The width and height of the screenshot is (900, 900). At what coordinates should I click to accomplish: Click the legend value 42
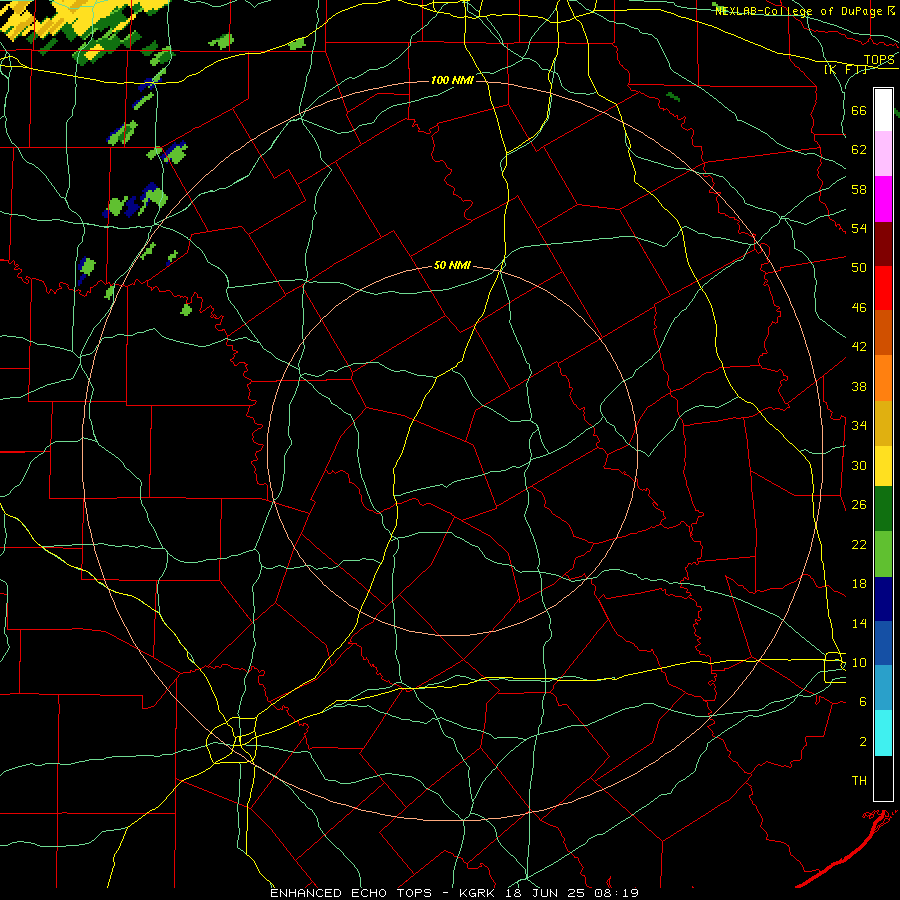coord(859,347)
